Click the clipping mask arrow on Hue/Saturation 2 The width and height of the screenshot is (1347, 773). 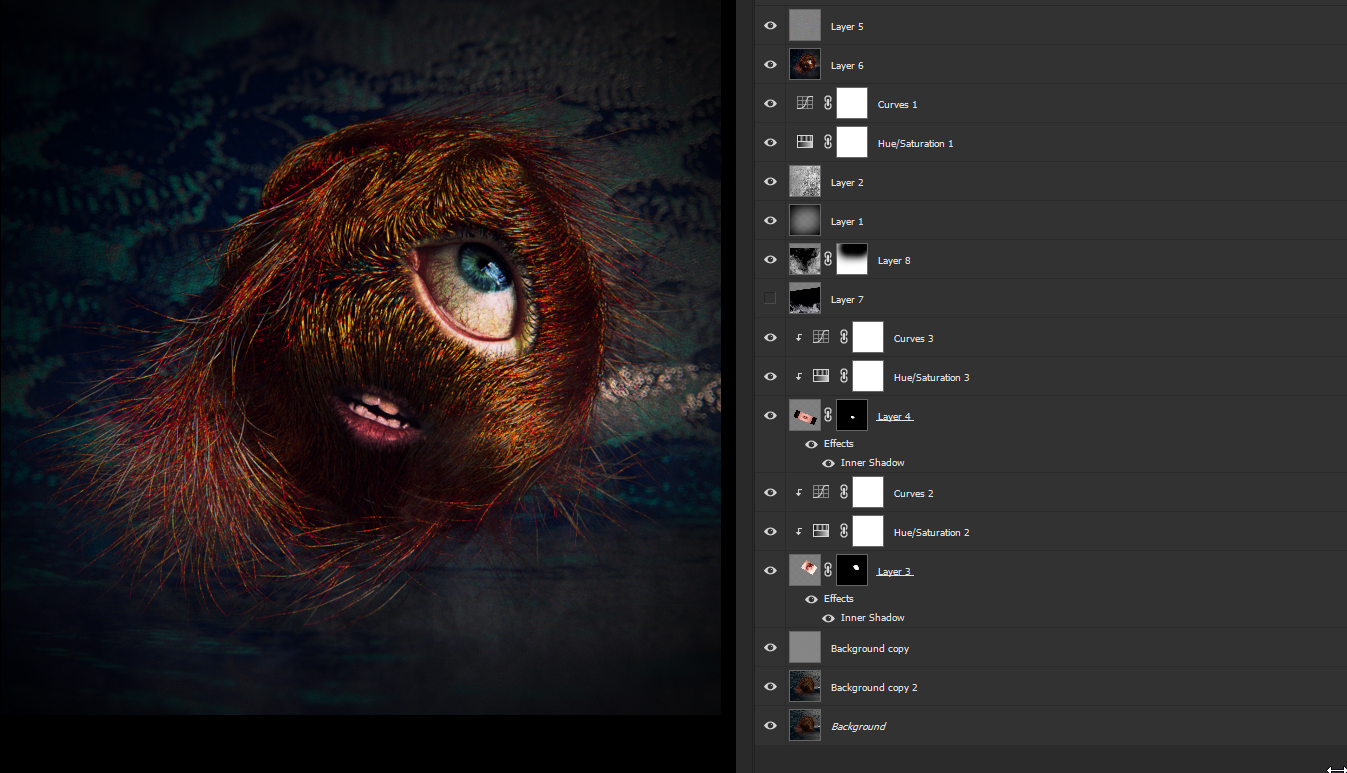click(798, 532)
